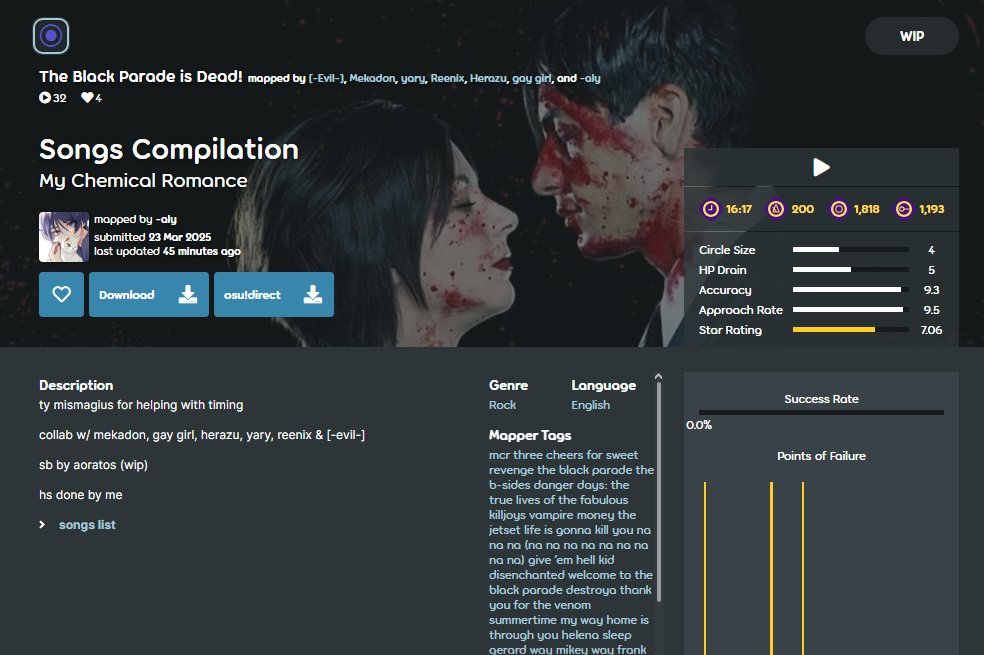Screen dimensions: 984x655
Task: Click the play count icon
Action: click(x=45, y=97)
